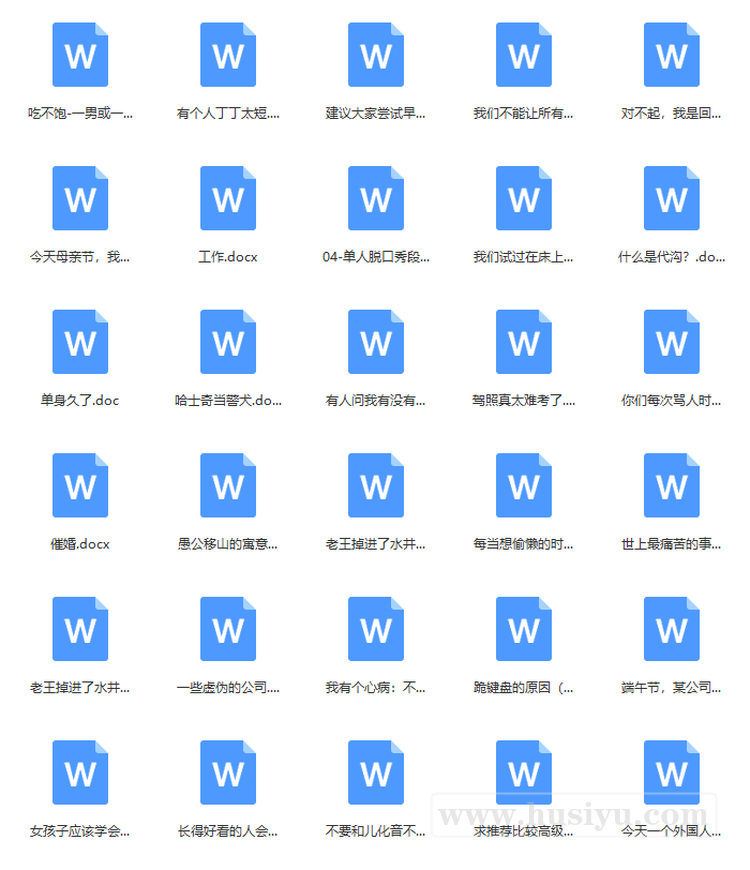This screenshot has width=750, height=870.
Task: Click the Word icon above 你们每次骂人时...
Action: coord(671,342)
